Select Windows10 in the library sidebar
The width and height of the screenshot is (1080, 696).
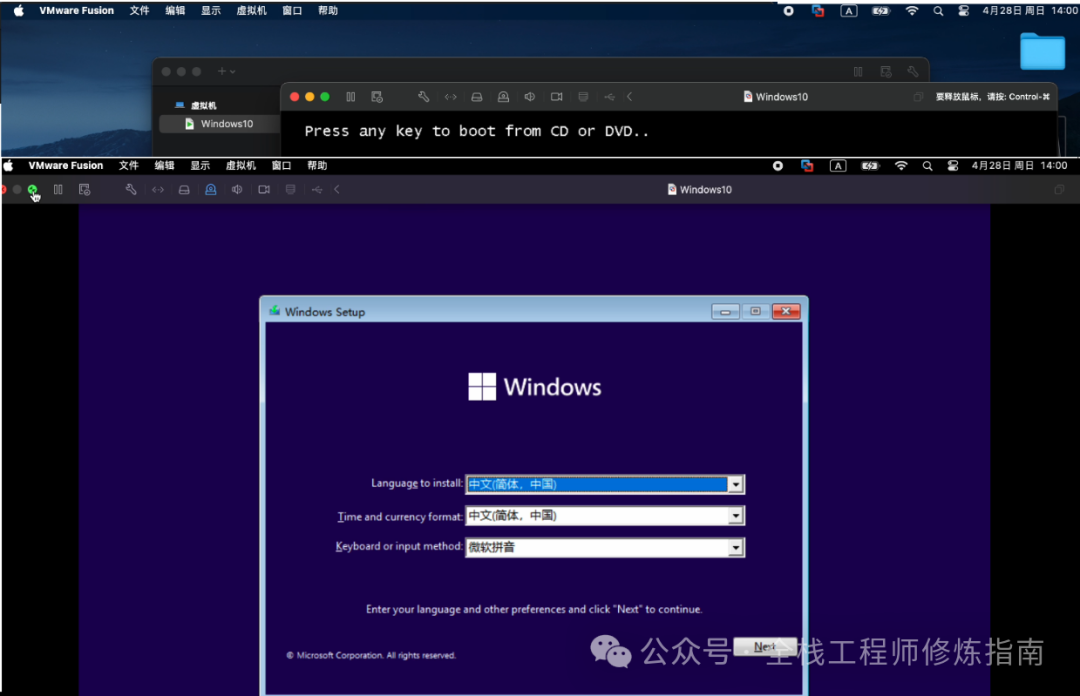click(x=219, y=124)
